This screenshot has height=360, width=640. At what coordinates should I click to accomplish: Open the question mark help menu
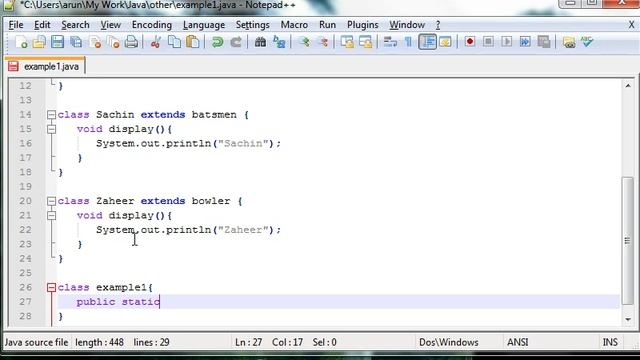(x=438, y=25)
